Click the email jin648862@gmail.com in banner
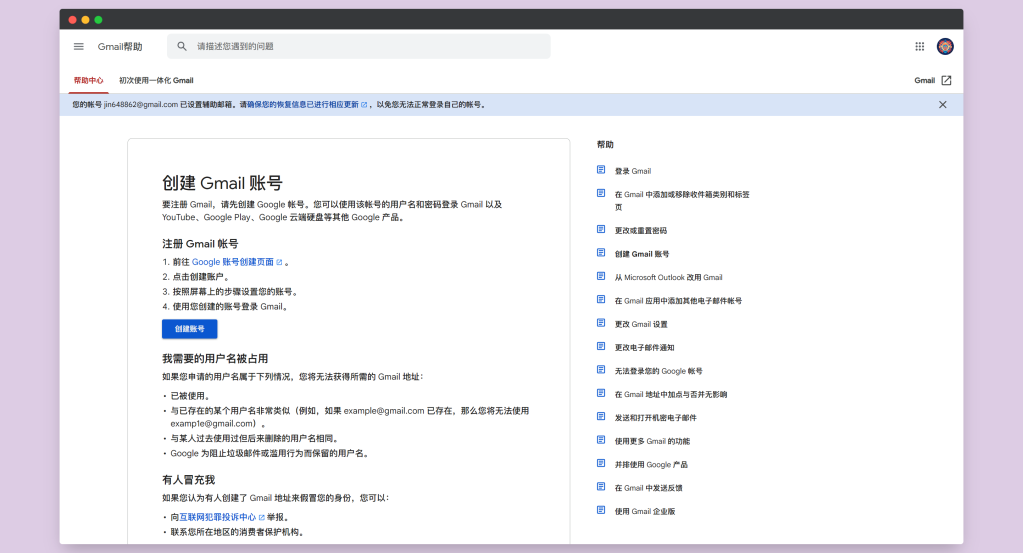This screenshot has width=1023, height=553. [x=141, y=104]
